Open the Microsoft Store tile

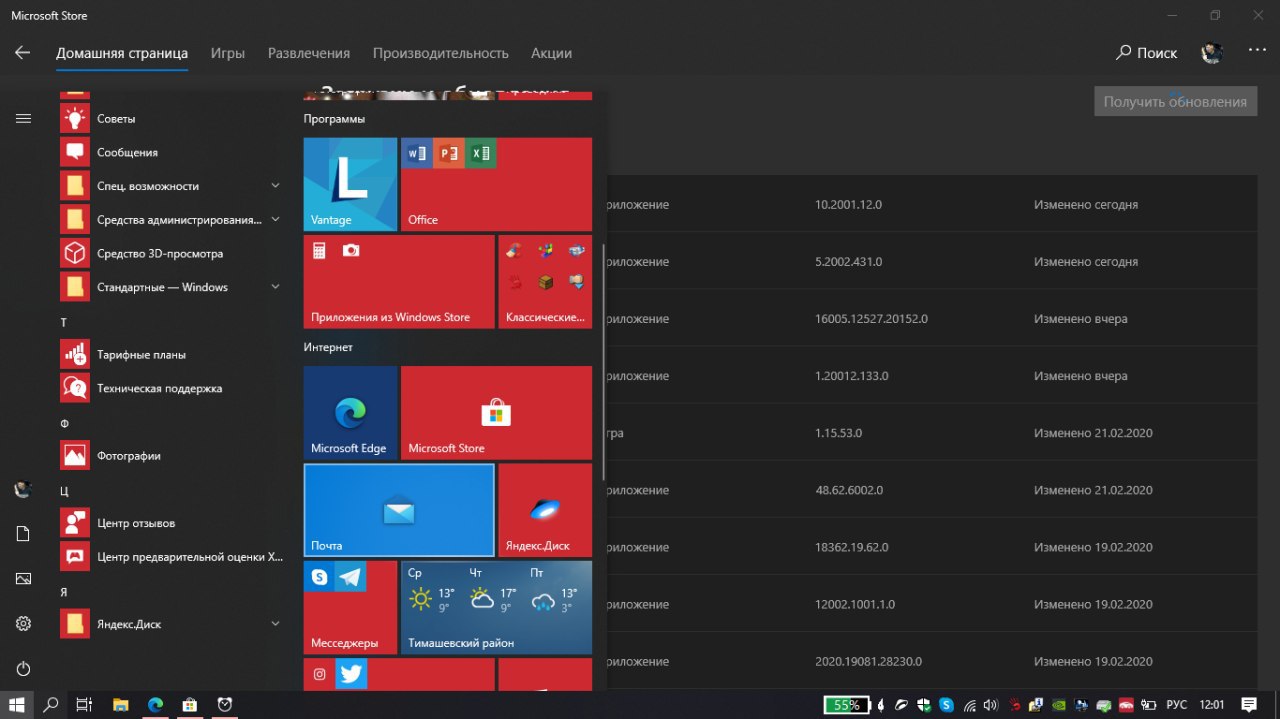496,412
